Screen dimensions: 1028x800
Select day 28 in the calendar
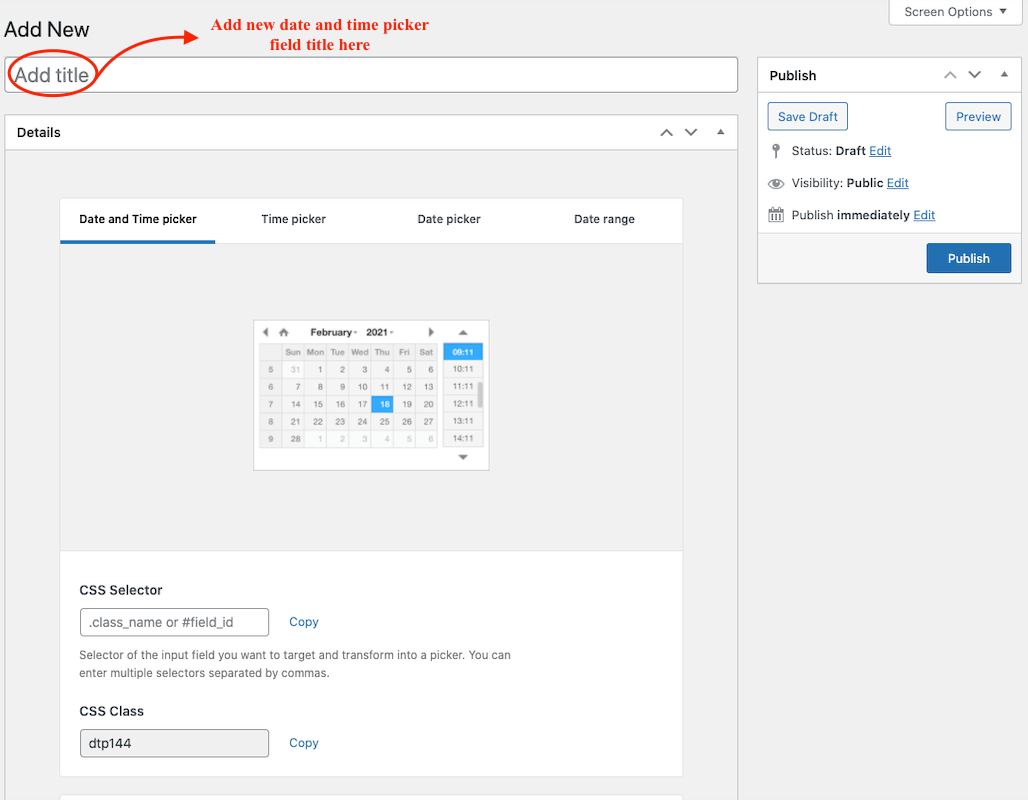293,439
